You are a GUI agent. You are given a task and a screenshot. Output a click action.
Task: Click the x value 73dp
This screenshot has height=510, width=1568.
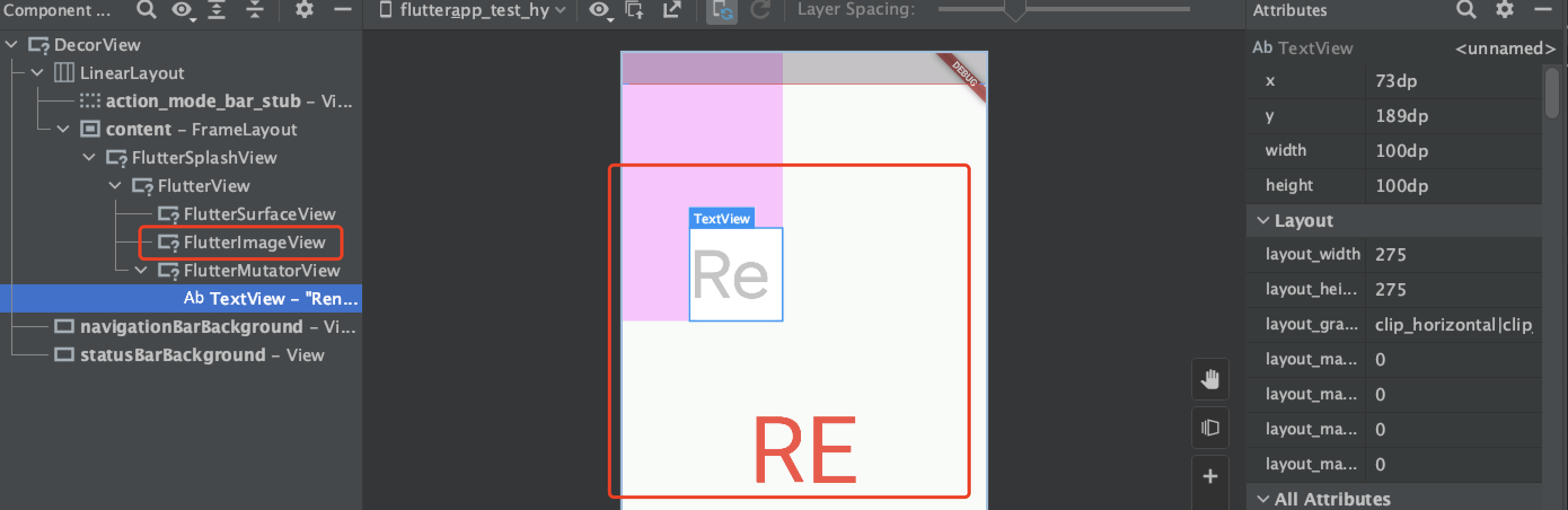[x=1397, y=81]
